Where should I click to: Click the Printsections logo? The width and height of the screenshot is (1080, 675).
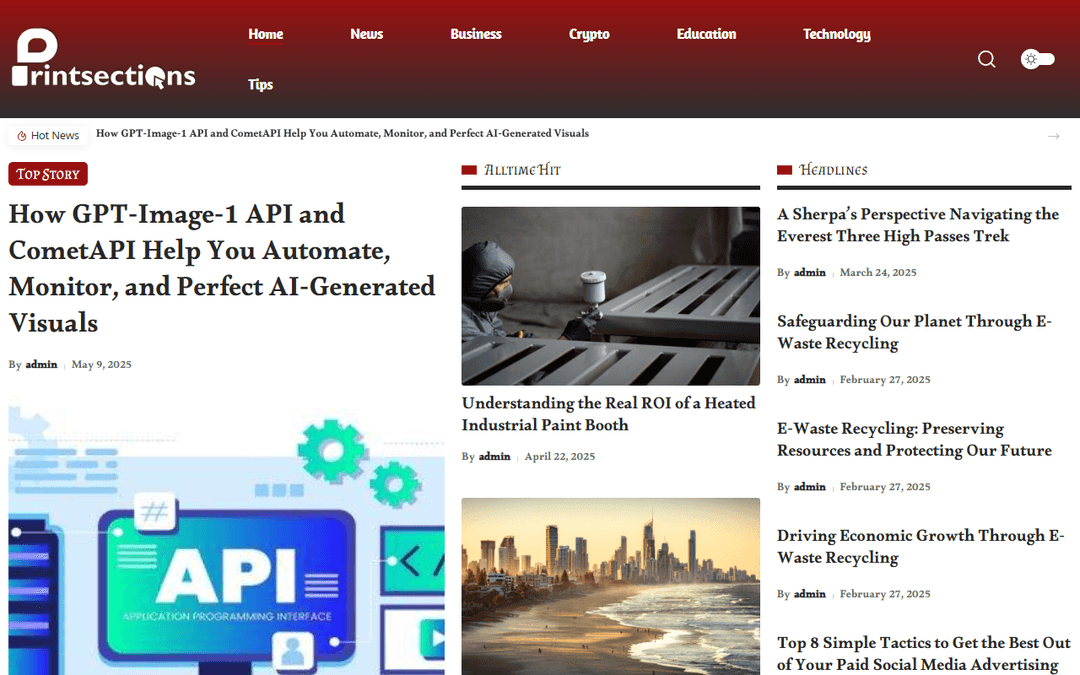click(103, 59)
